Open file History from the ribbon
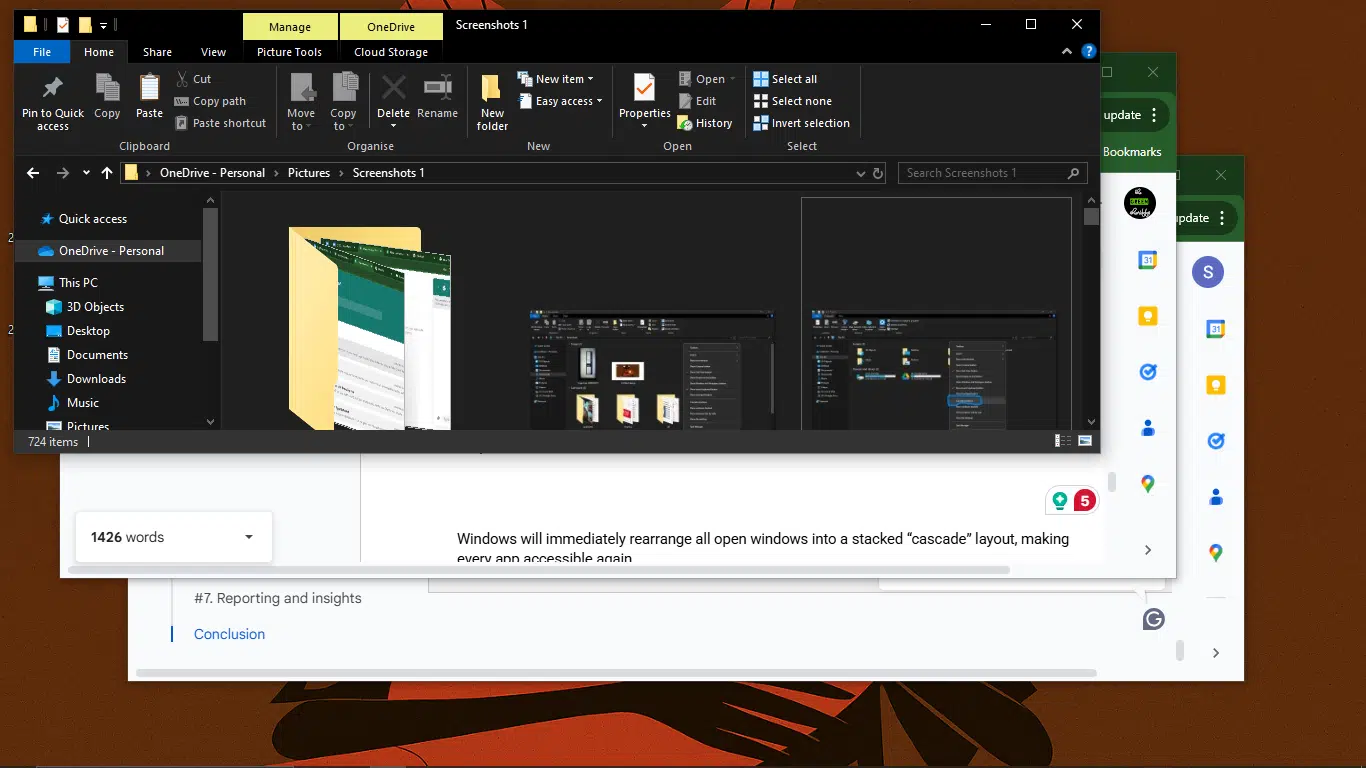Viewport: 1366px width, 768px height. pos(705,123)
